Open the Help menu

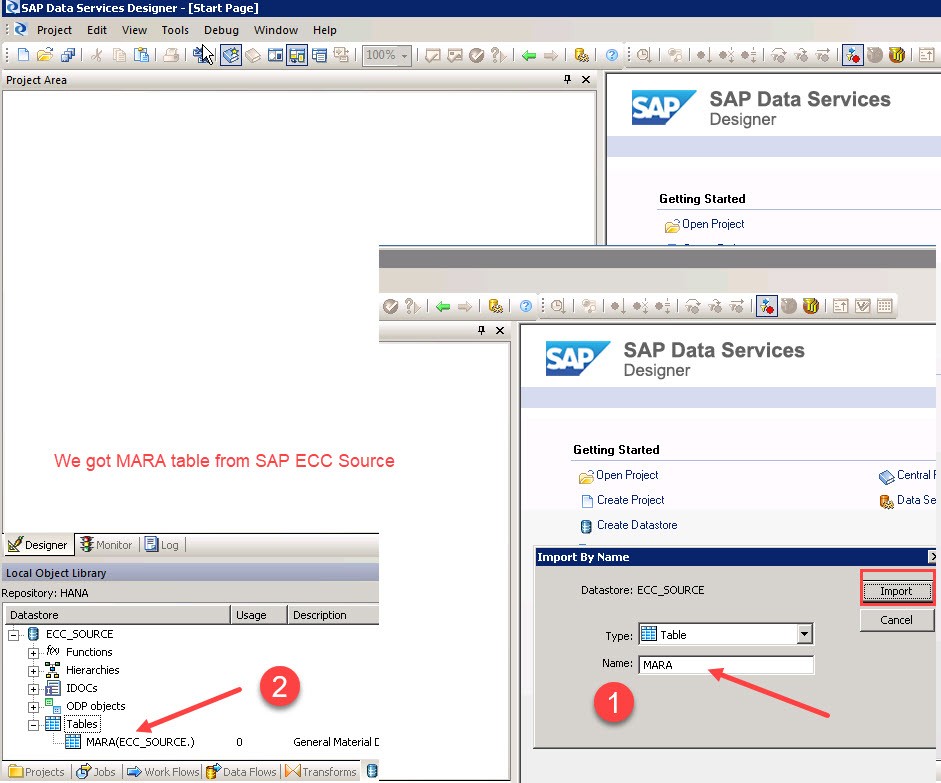[324, 30]
